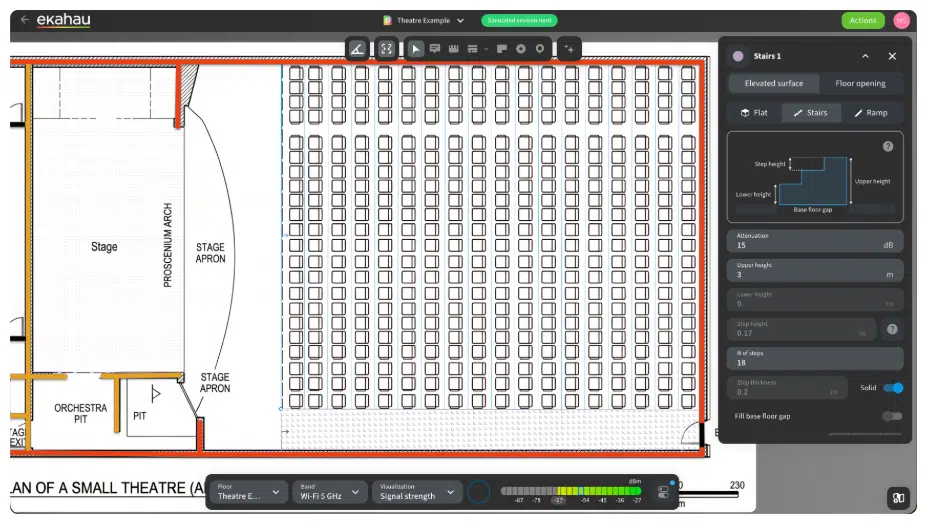
Task: Click the circular loading indicator in bottom bar
Action: 478,492
